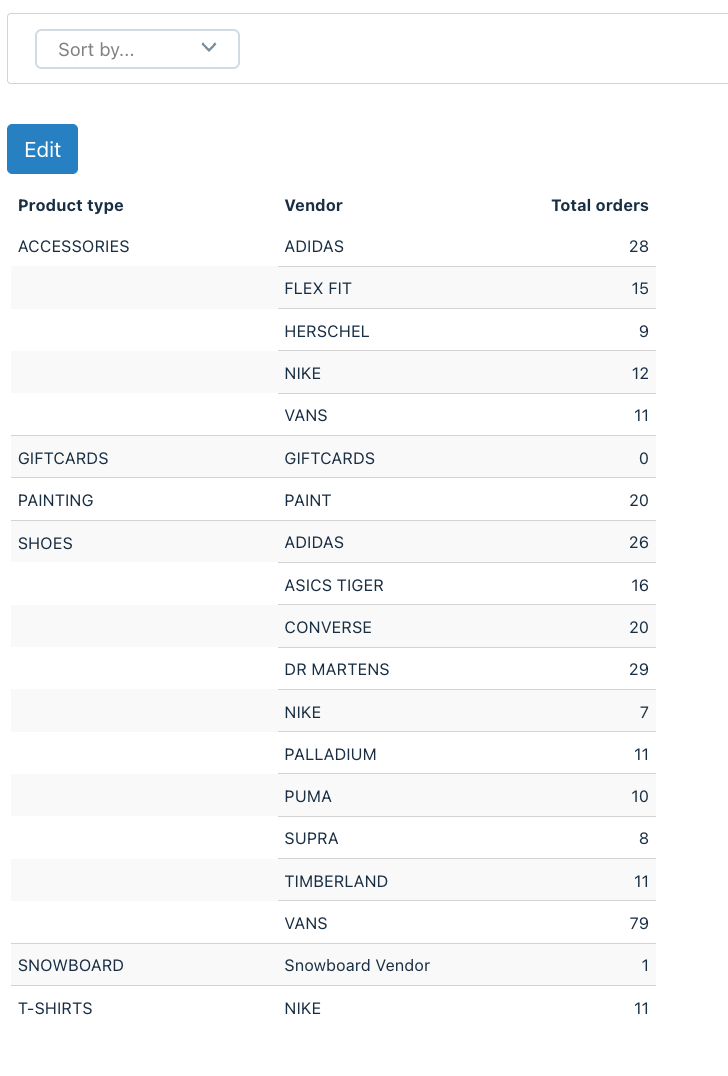The height and width of the screenshot is (1076, 728).
Task: Select the TIMBERLAND vendor row
Action: pyautogui.click(x=467, y=881)
